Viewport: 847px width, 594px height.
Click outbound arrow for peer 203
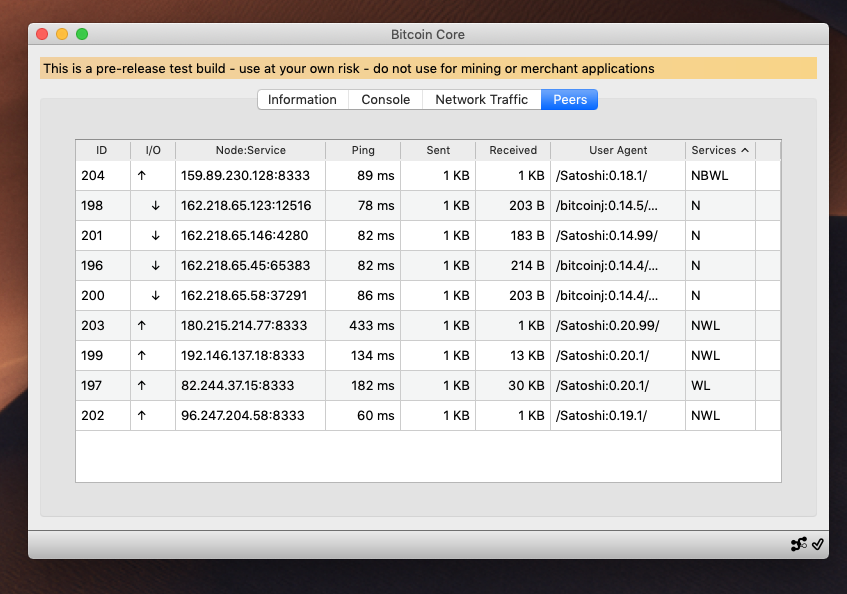[x=142, y=326]
